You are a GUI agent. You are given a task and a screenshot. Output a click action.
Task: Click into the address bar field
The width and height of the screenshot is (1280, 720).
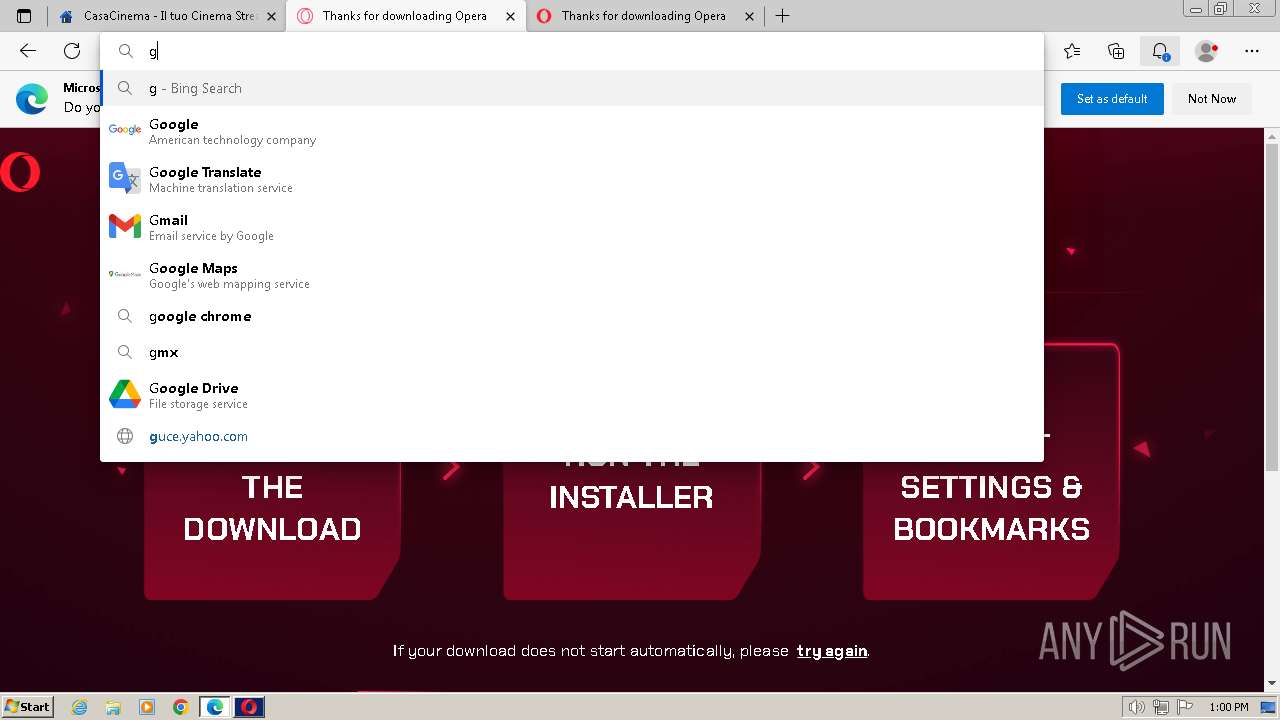(572, 51)
